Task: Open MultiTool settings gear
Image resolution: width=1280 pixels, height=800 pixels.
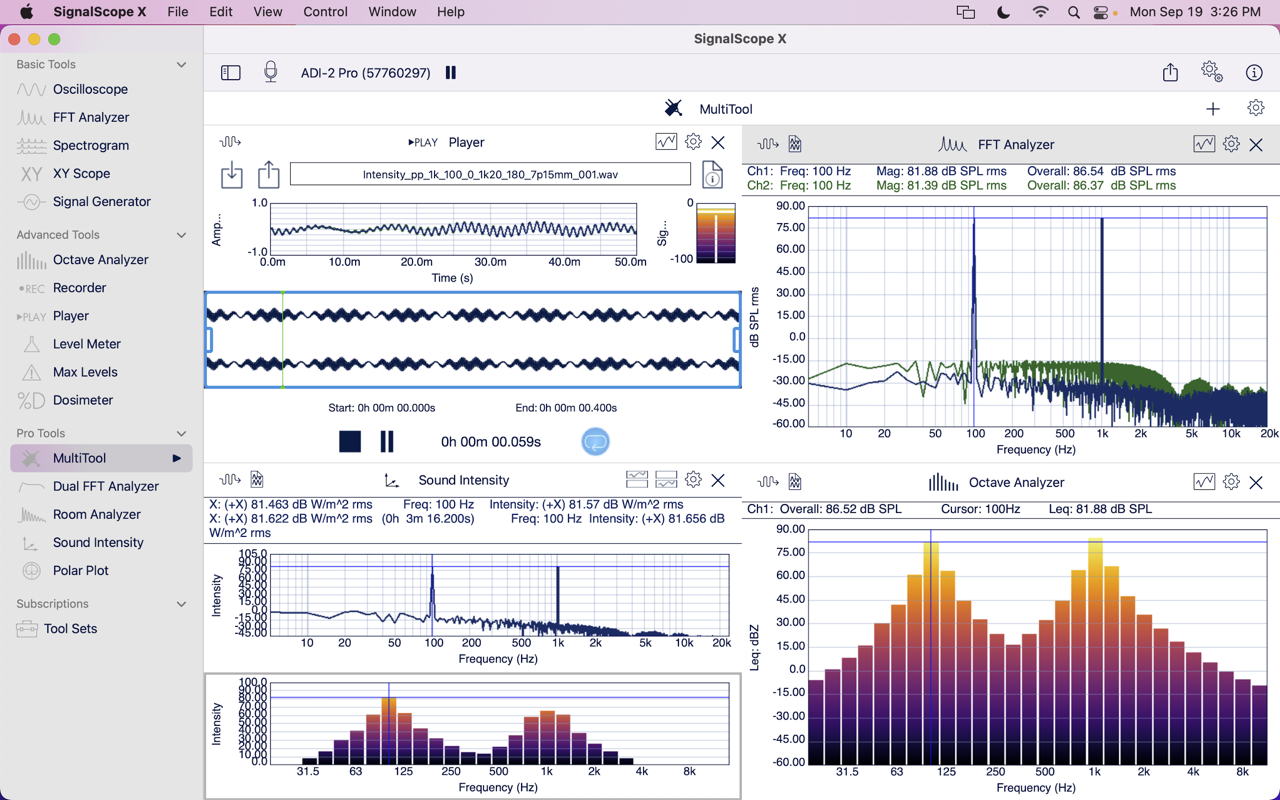Action: [1256, 108]
